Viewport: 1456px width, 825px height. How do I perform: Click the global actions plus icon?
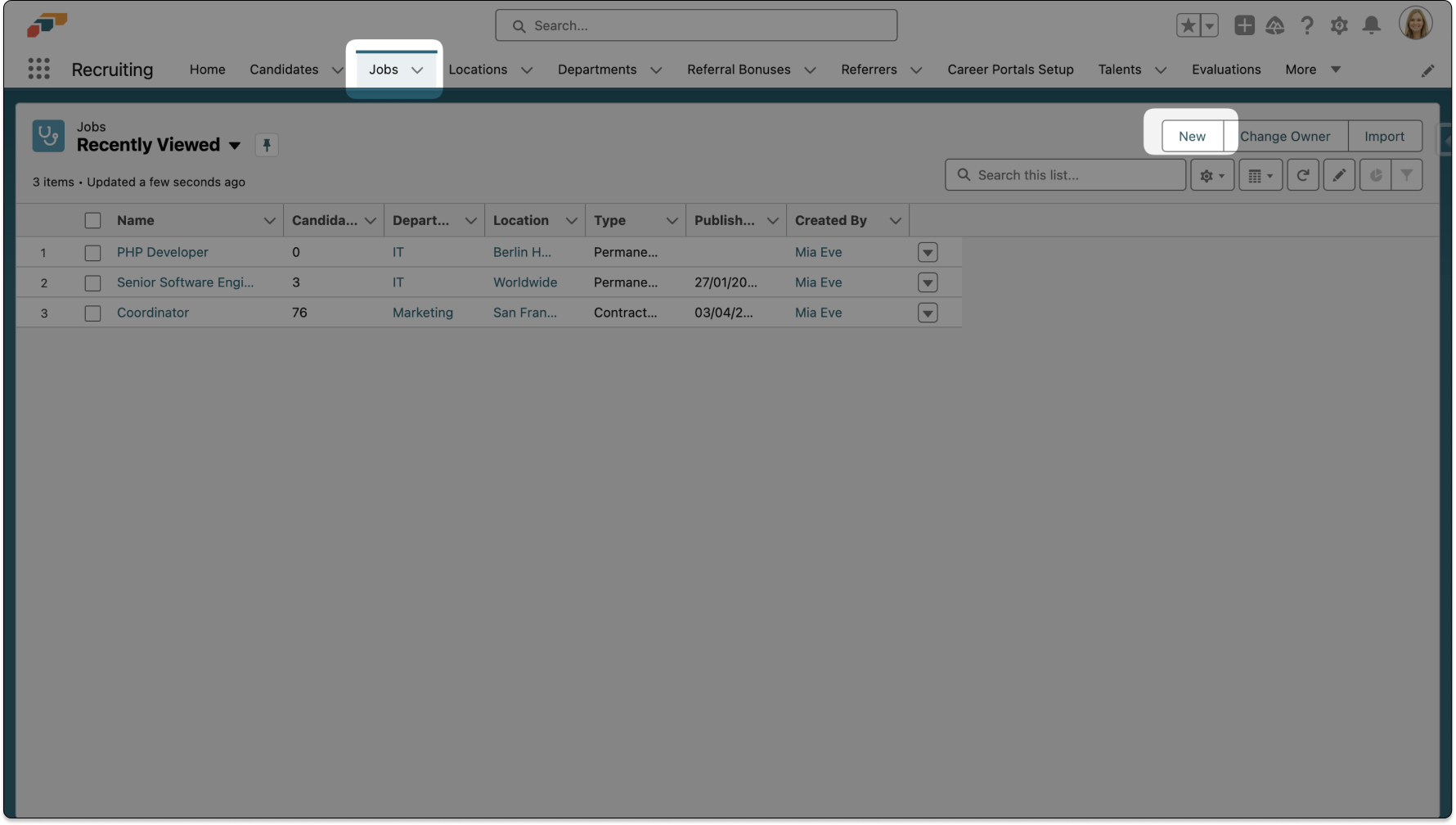tap(1244, 25)
